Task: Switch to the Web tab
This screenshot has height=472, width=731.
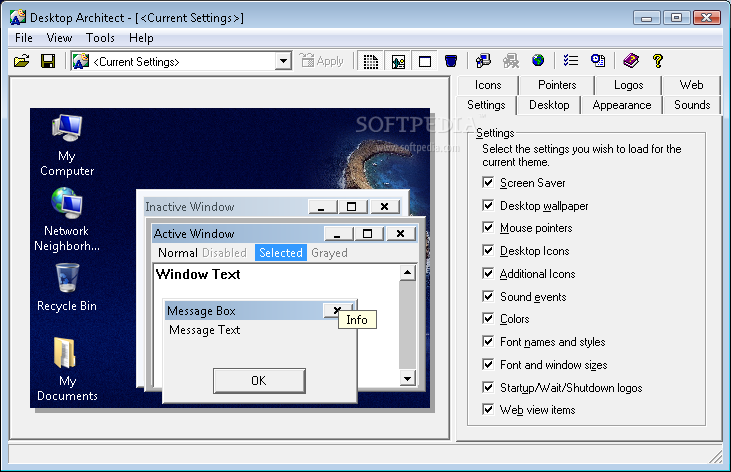Action: [x=691, y=85]
